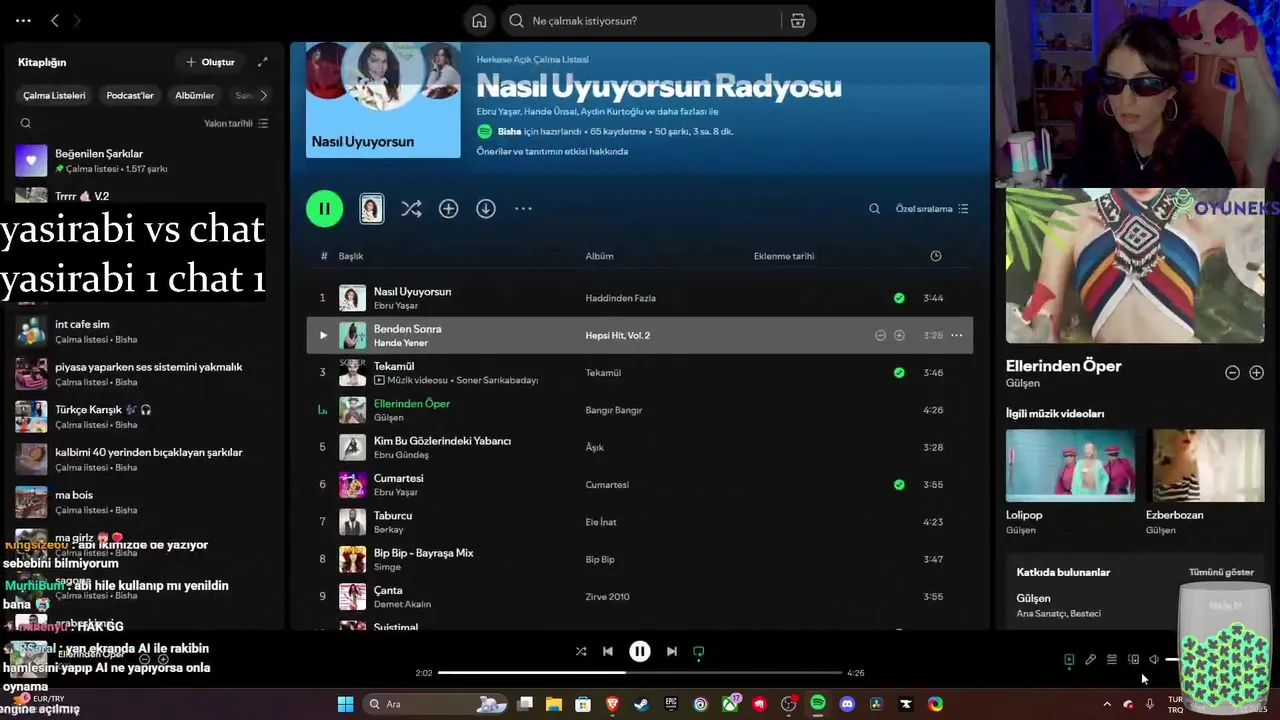Open the play queue

(1111, 660)
